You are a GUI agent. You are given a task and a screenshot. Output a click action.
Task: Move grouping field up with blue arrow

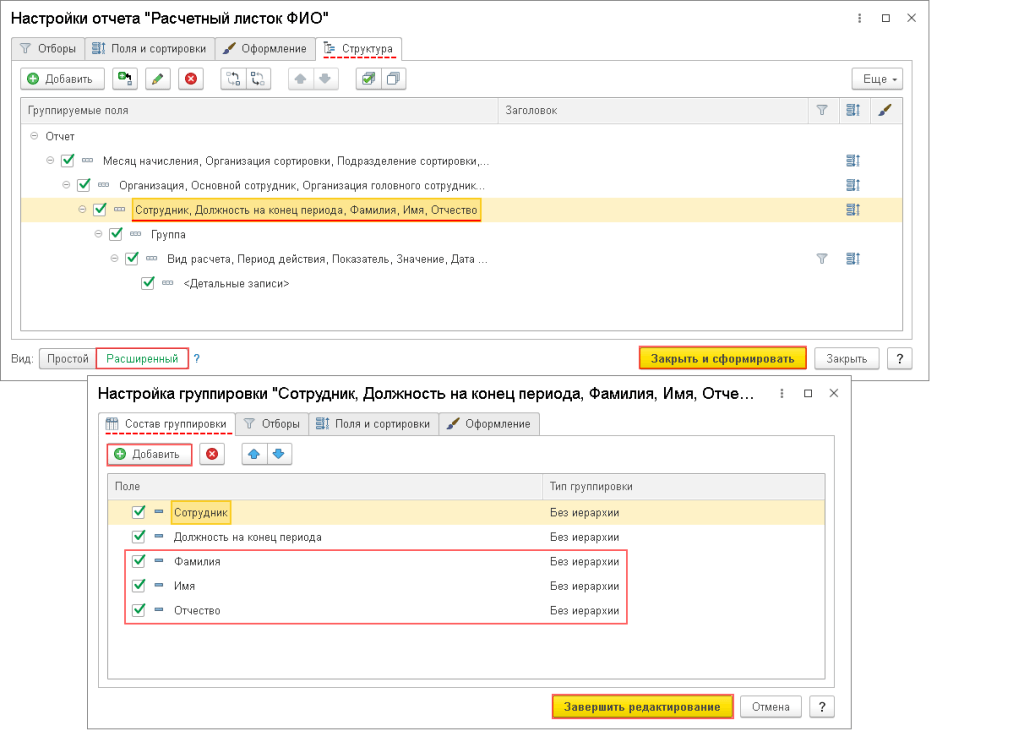[x=254, y=454]
